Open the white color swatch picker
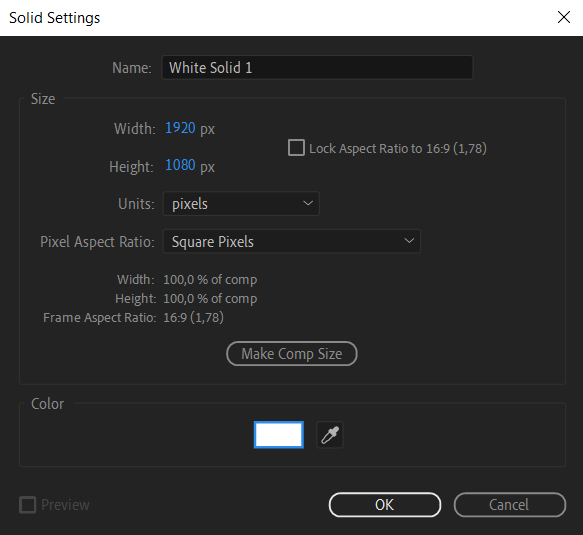The width and height of the screenshot is (583, 535). click(279, 435)
